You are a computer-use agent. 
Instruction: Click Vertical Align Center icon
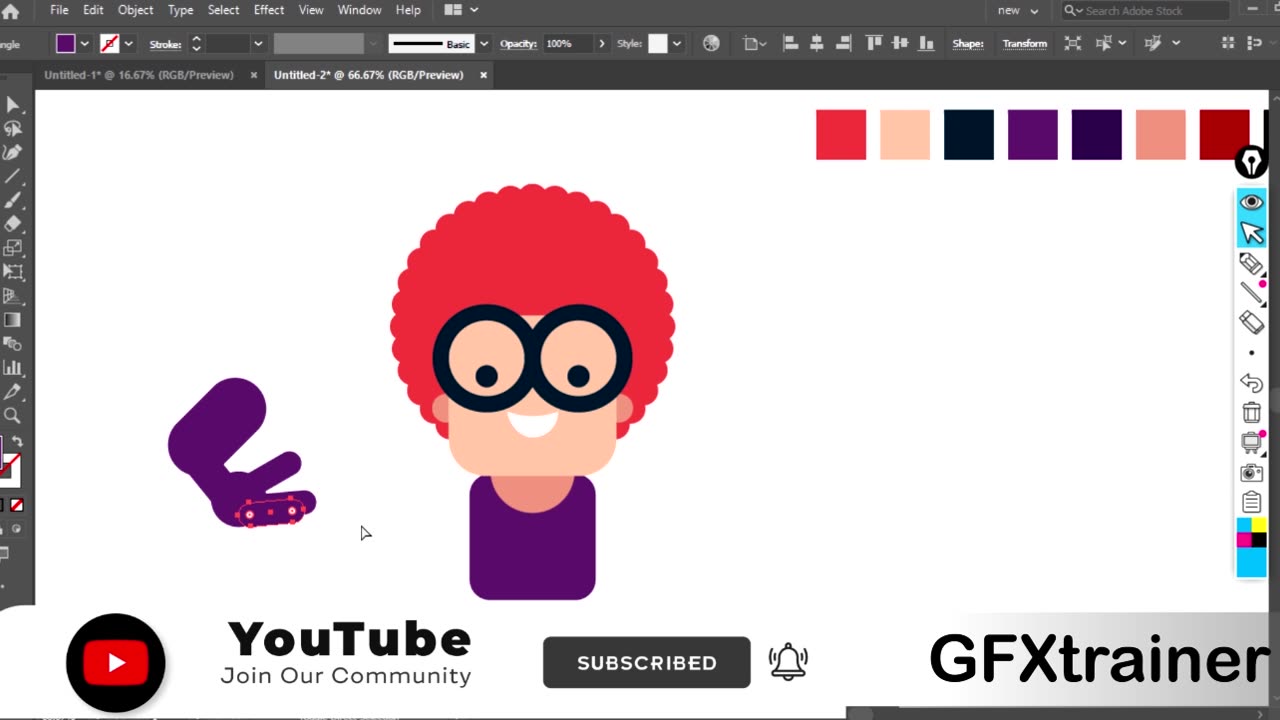click(x=900, y=43)
